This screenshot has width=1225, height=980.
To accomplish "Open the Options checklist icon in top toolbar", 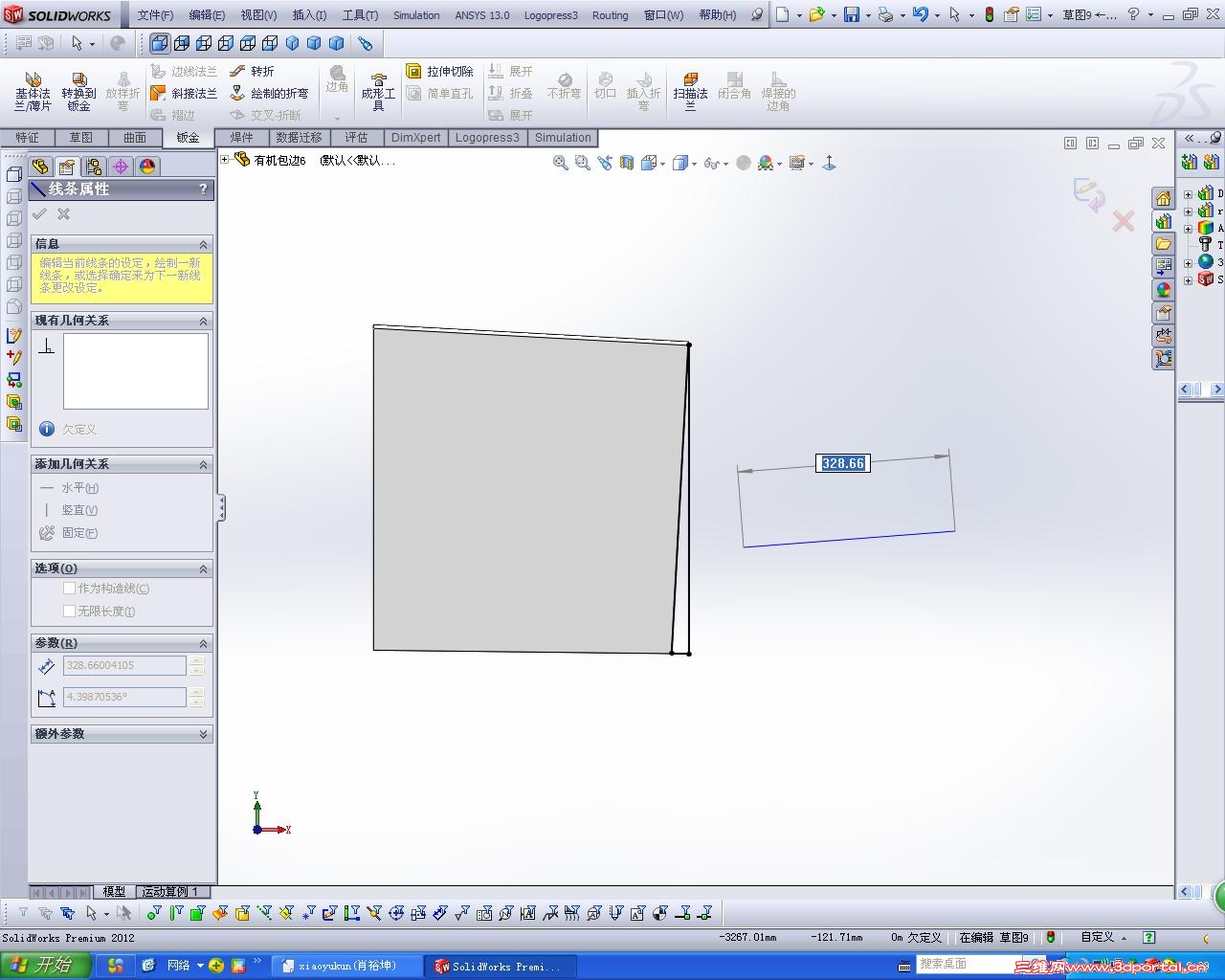I will (x=1034, y=14).
